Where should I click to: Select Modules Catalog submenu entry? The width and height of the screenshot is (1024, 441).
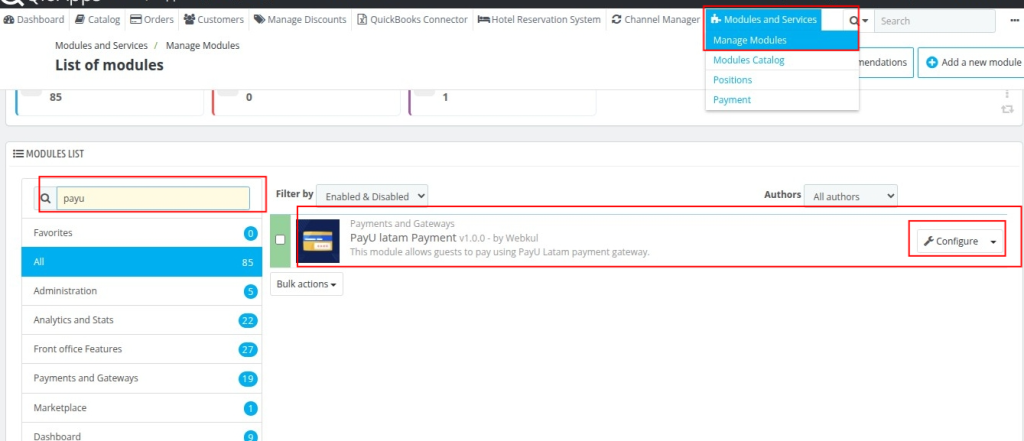click(x=782, y=60)
